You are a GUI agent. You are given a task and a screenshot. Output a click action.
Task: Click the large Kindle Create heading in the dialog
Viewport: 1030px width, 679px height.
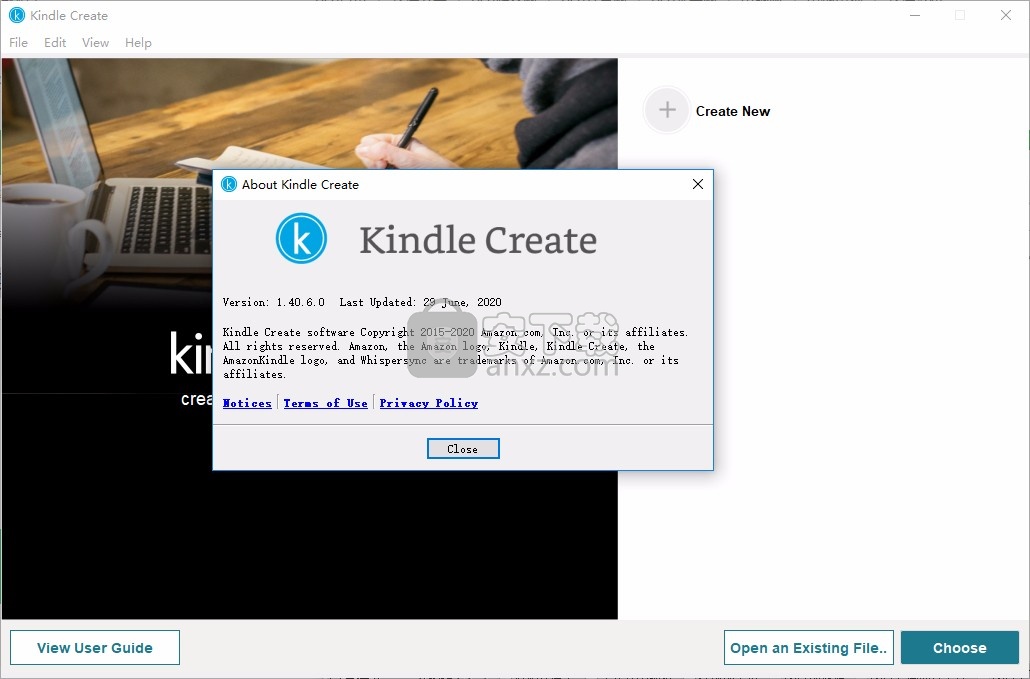[478, 240]
